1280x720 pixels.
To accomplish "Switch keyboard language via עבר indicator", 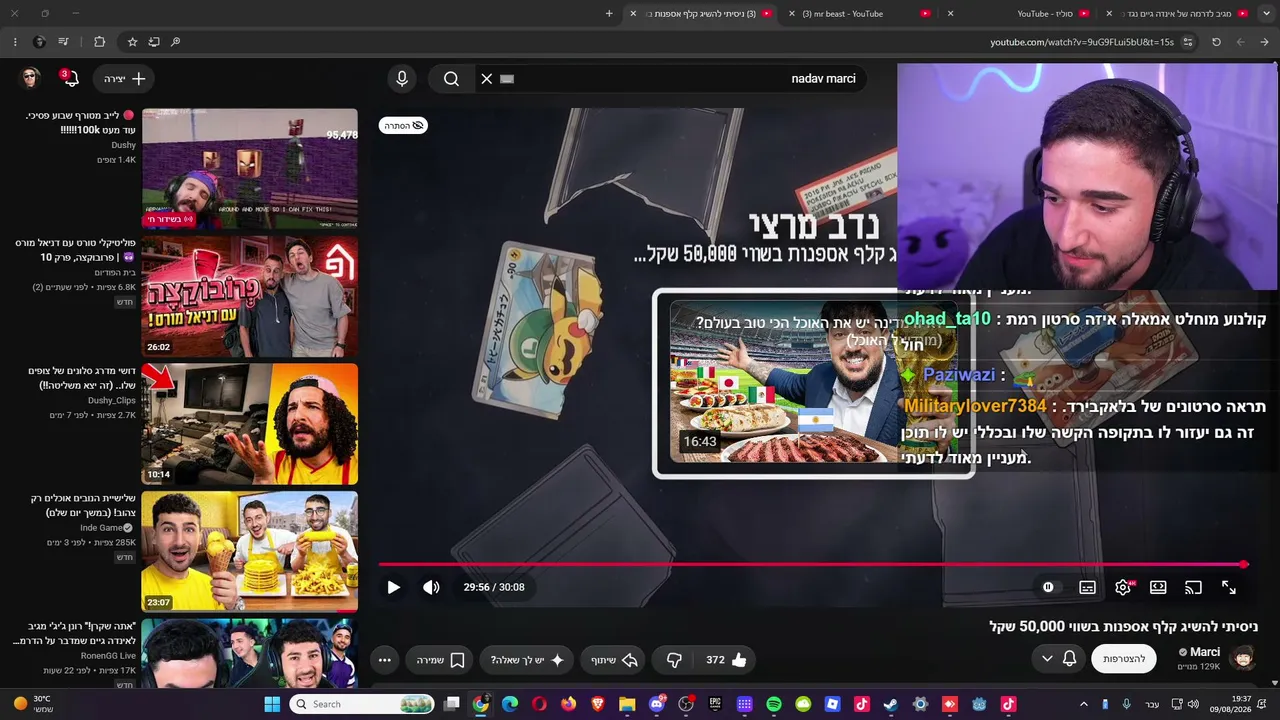I will click(1152, 704).
